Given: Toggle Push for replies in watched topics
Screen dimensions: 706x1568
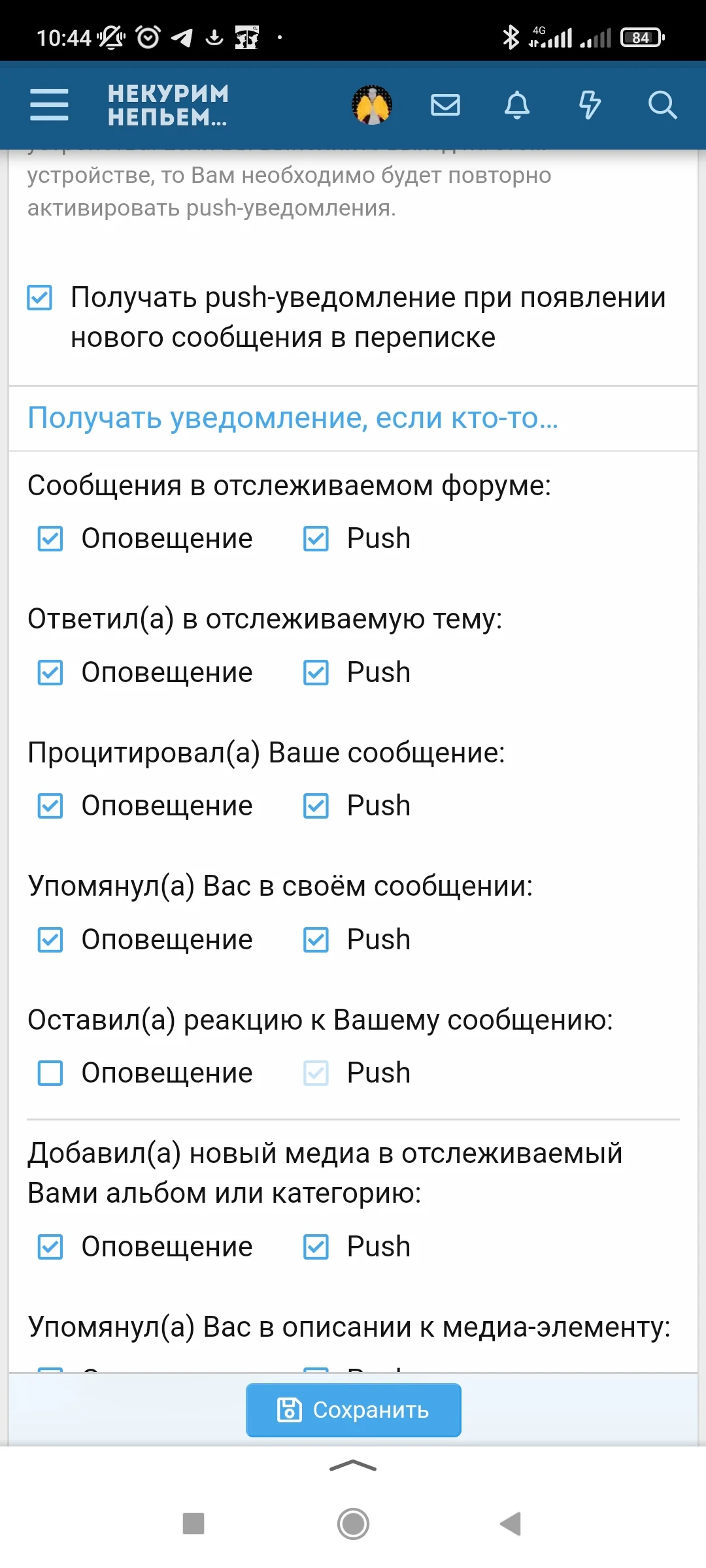Looking at the screenshot, I should [316, 672].
